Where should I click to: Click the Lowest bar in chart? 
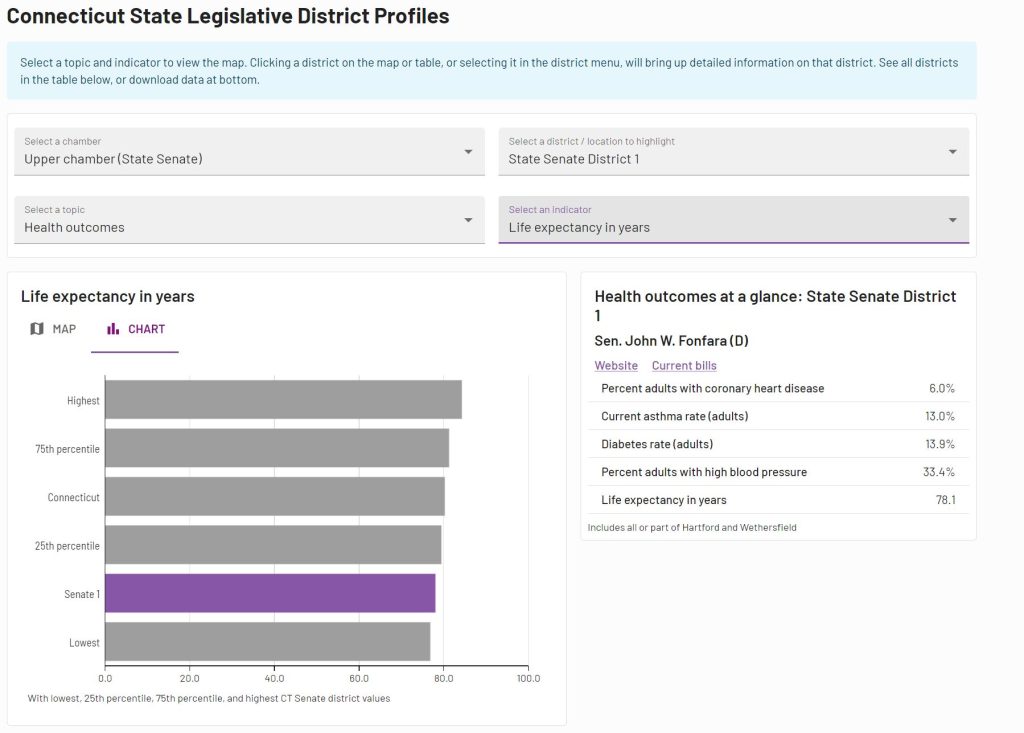[267, 642]
